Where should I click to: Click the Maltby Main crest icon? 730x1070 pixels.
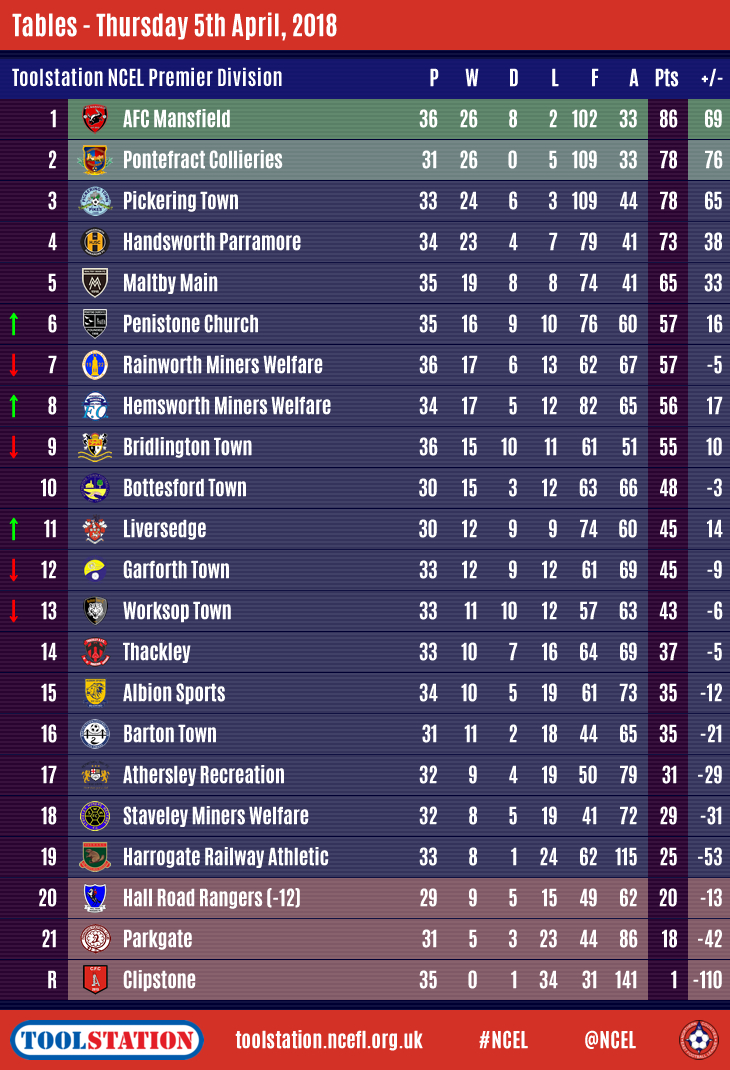pyautogui.click(x=94, y=283)
